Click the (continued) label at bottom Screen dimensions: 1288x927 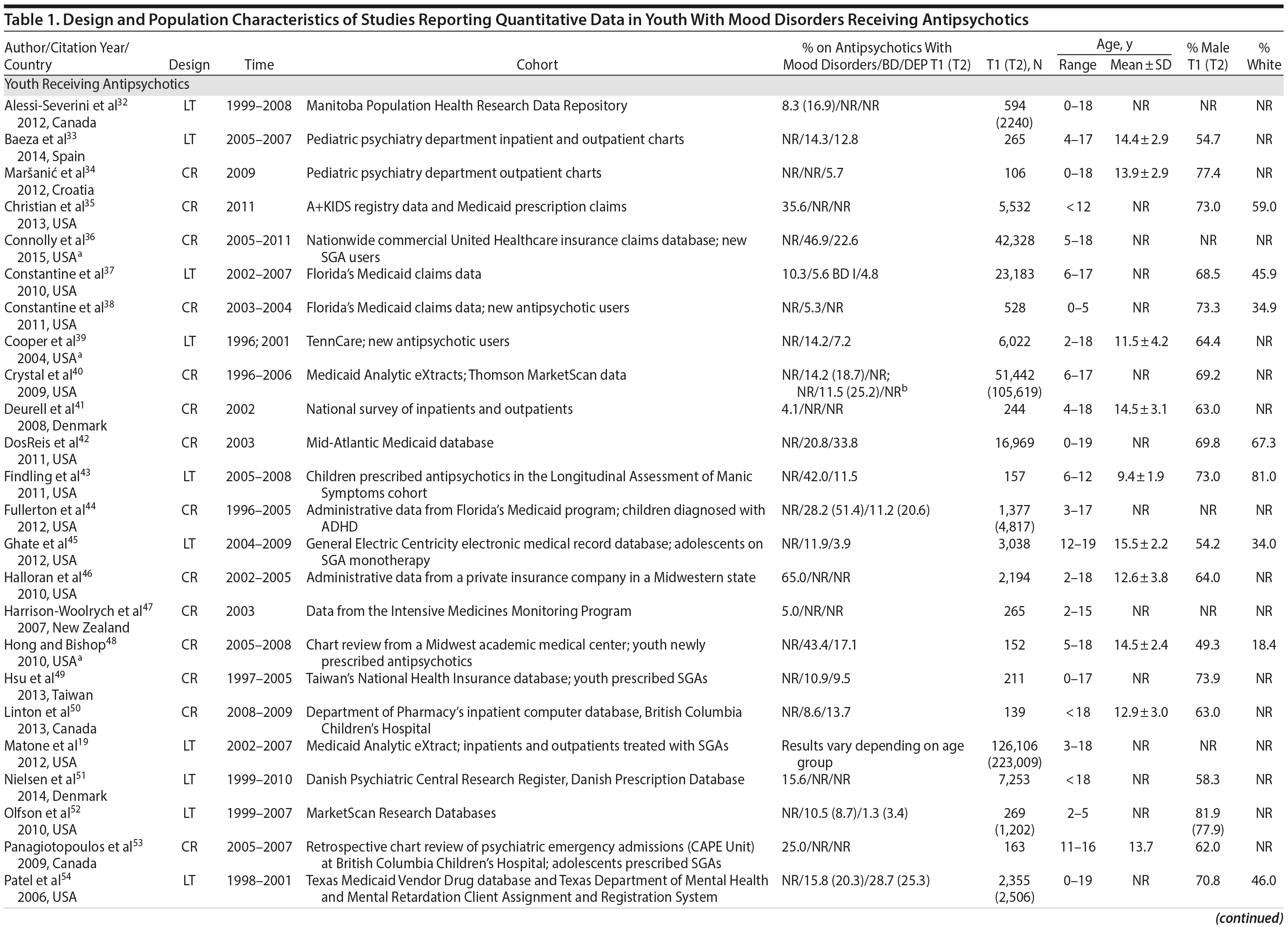(x=1249, y=918)
